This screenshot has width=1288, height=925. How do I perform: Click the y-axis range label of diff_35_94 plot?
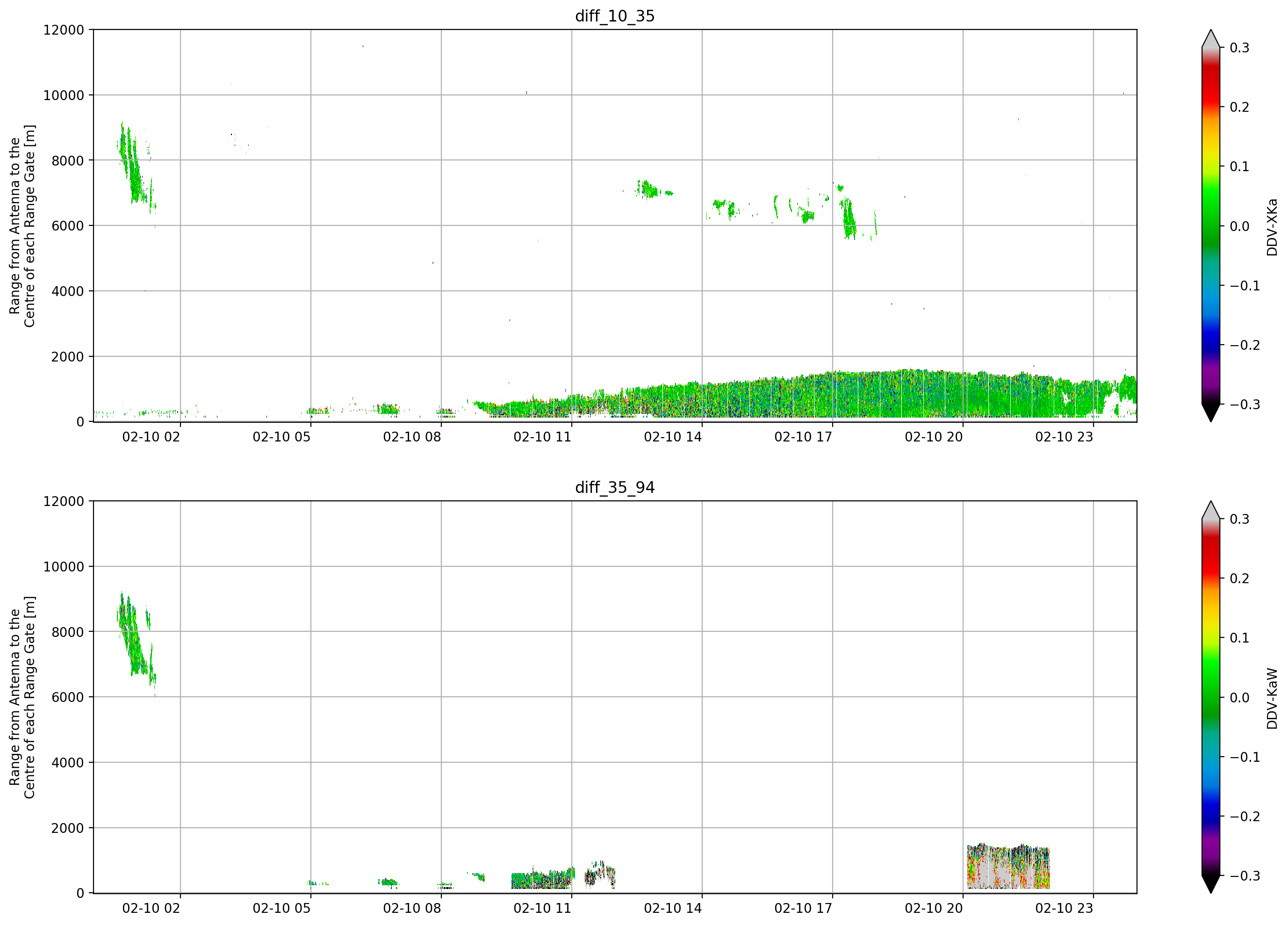(22, 697)
